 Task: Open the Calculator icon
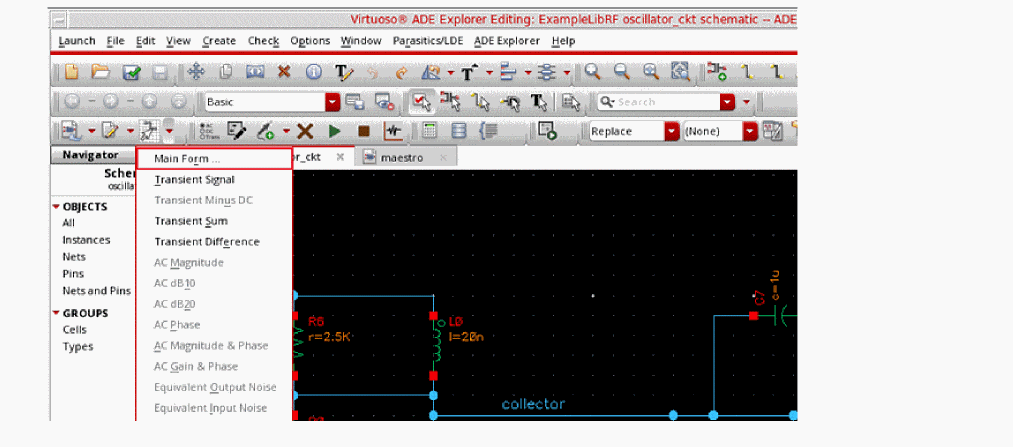(428, 131)
